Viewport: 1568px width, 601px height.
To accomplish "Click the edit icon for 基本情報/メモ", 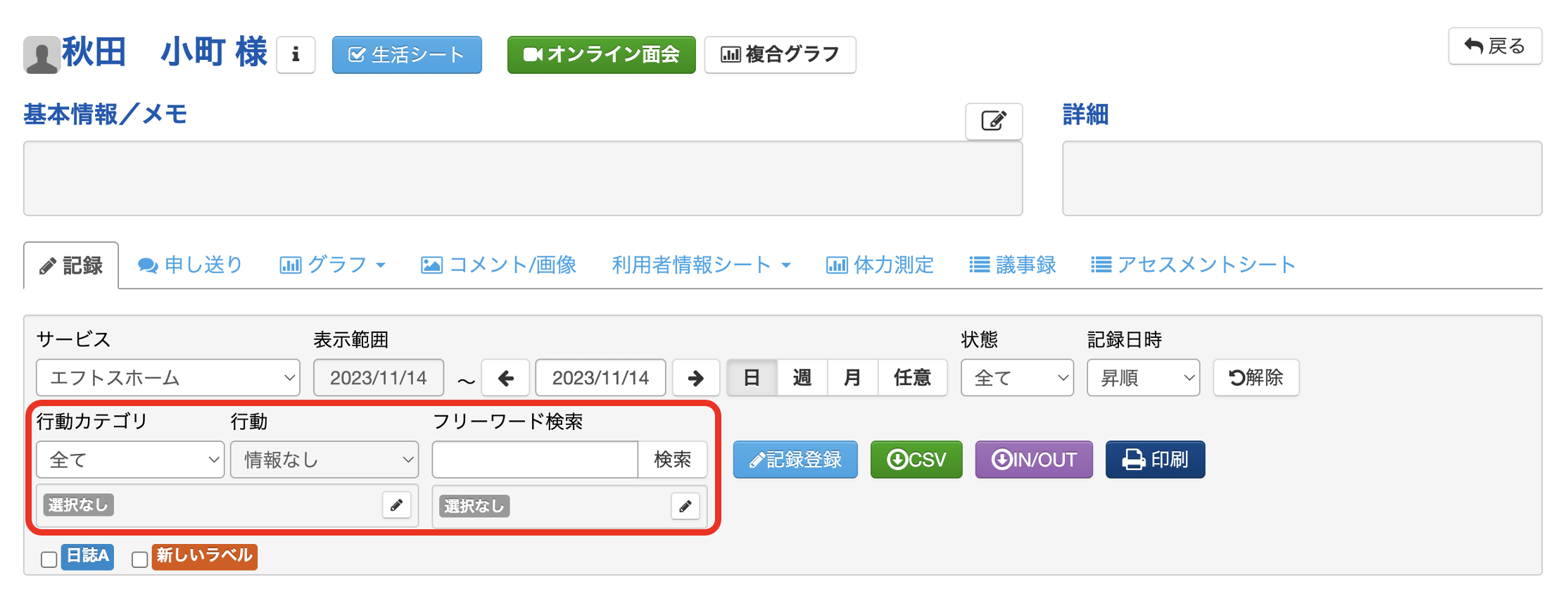I will [993, 121].
